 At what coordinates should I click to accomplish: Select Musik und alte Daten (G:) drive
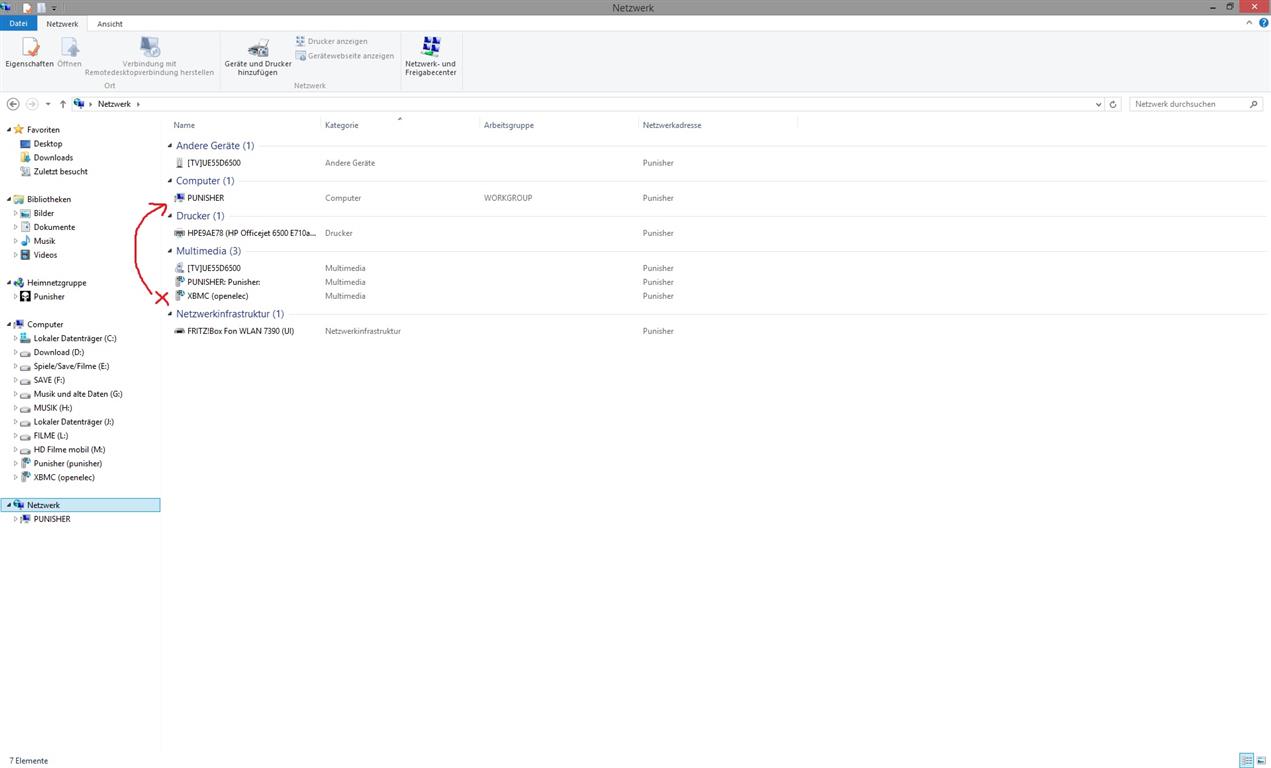coord(77,394)
